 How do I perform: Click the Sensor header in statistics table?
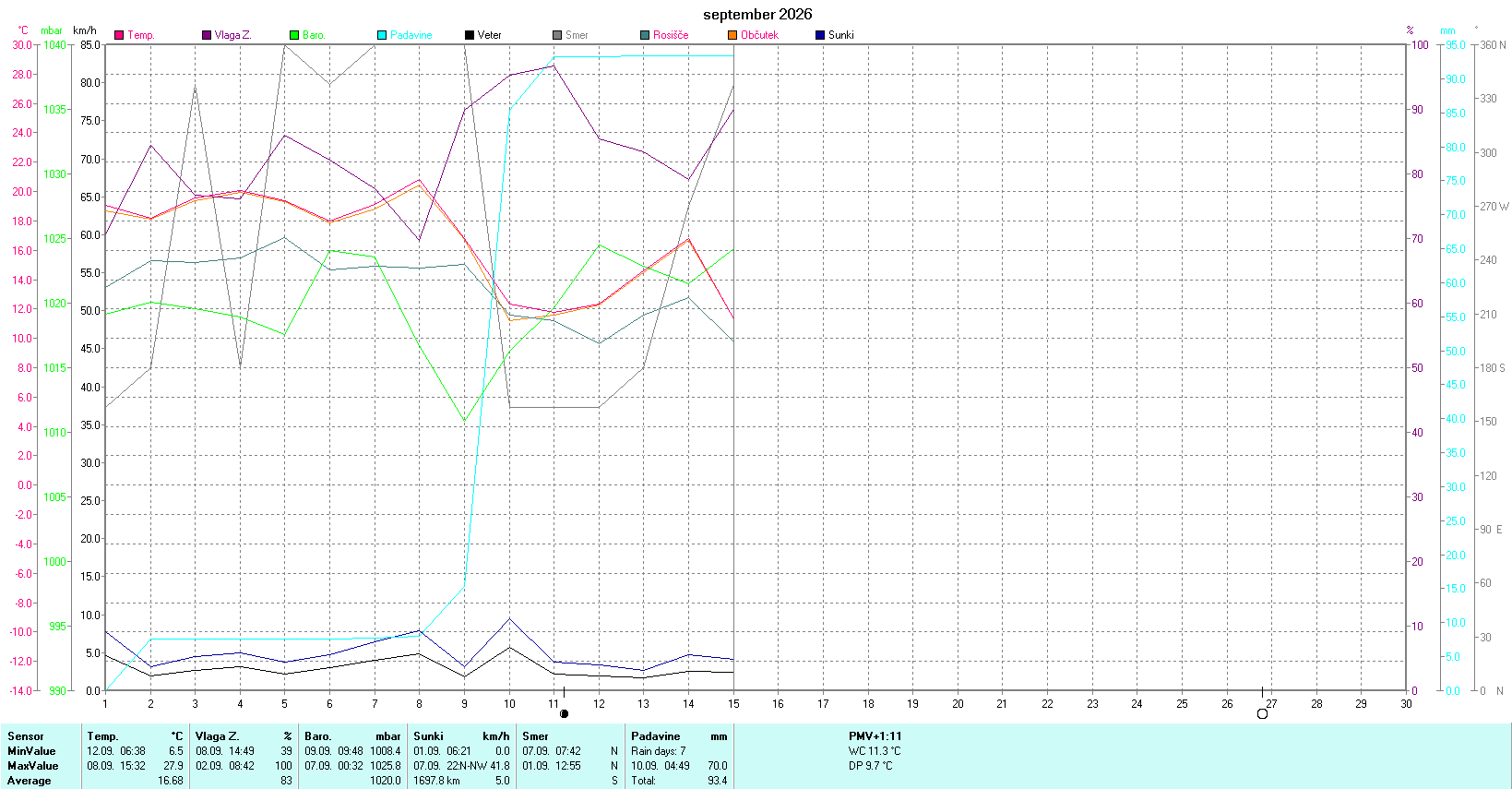coord(26,736)
